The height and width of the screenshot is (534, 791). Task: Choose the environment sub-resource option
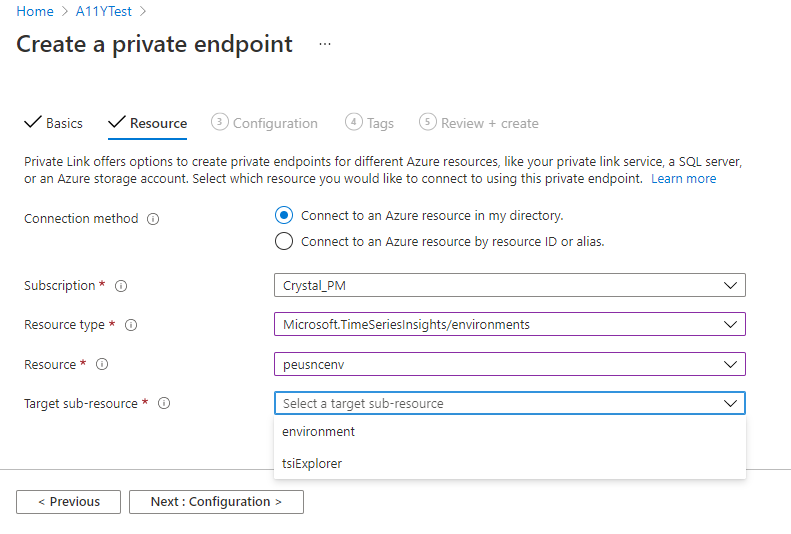(x=319, y=432)
